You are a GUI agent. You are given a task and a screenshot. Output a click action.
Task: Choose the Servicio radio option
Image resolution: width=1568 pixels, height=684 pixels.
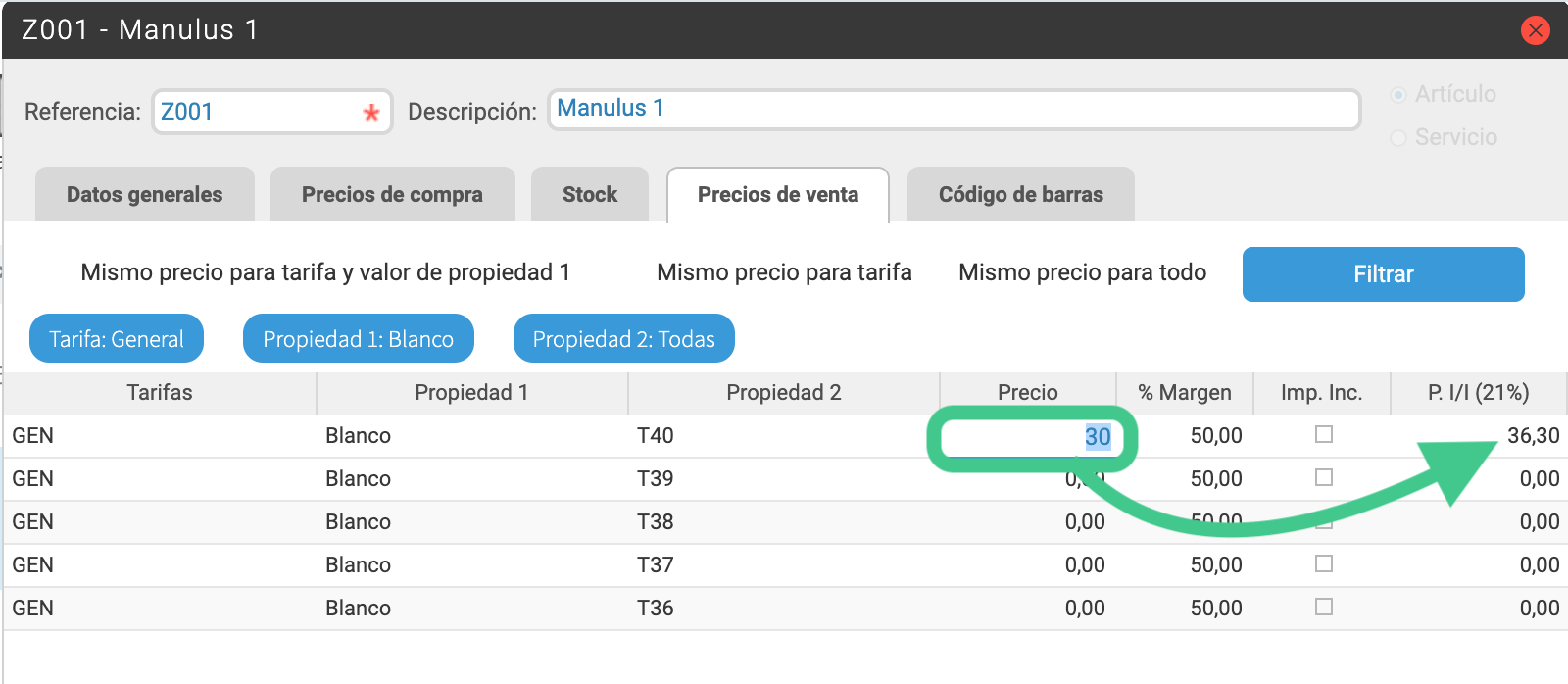coord(1398,137)
